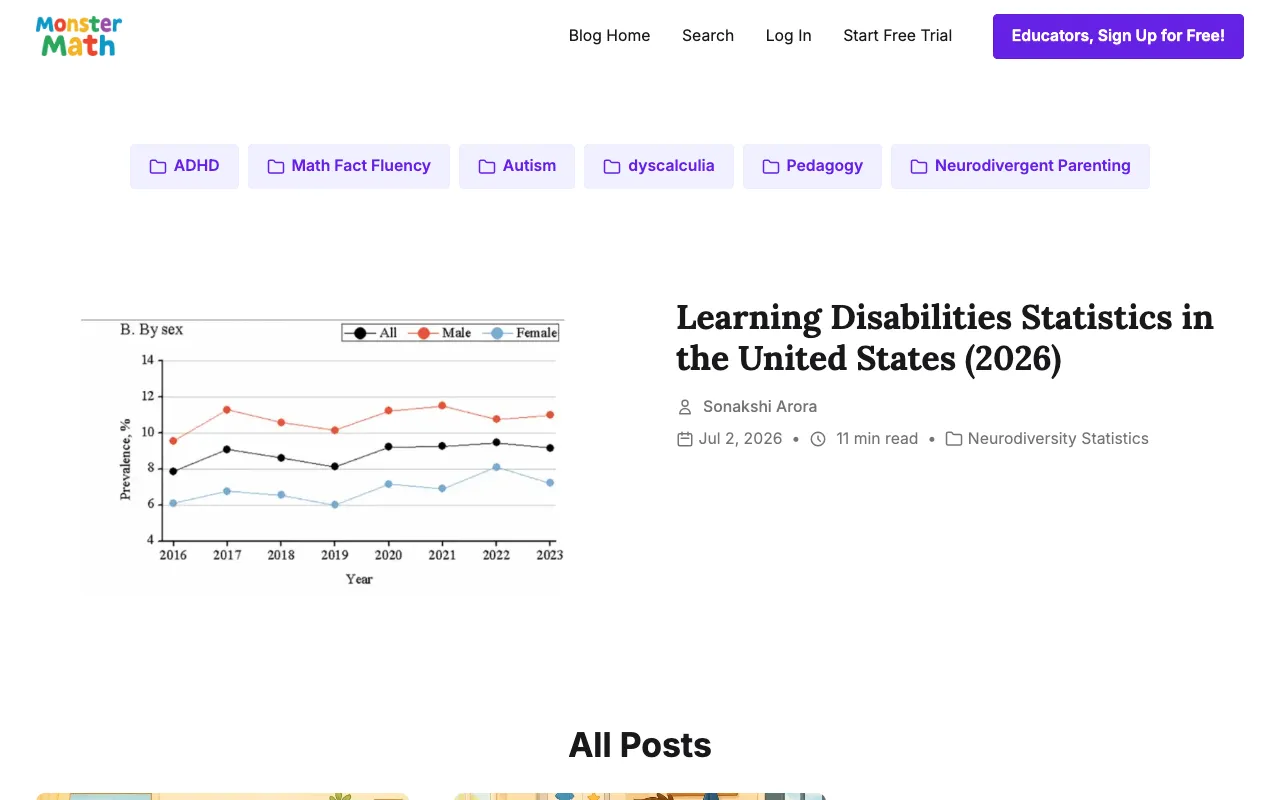Click folder icon beside Math Fact Fluency
1280x800 pixels.
276,166
